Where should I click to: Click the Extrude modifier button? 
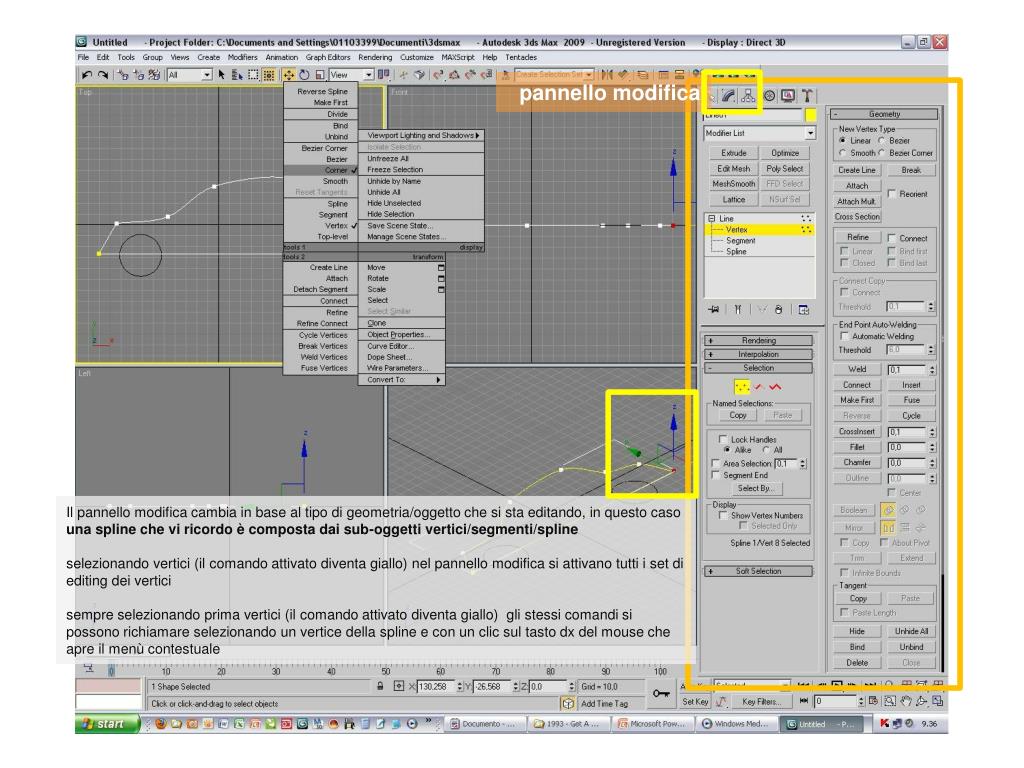(x=733, y=153)
